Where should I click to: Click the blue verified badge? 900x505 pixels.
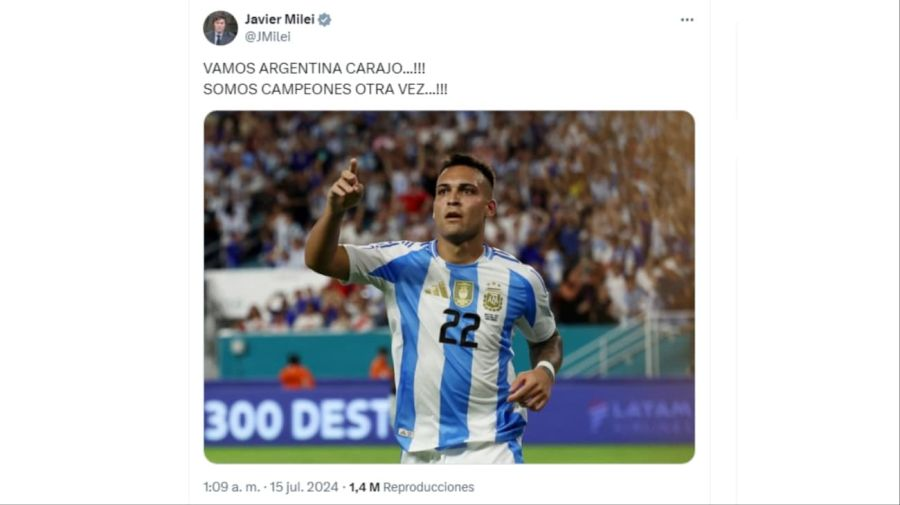tap(324, 20)
